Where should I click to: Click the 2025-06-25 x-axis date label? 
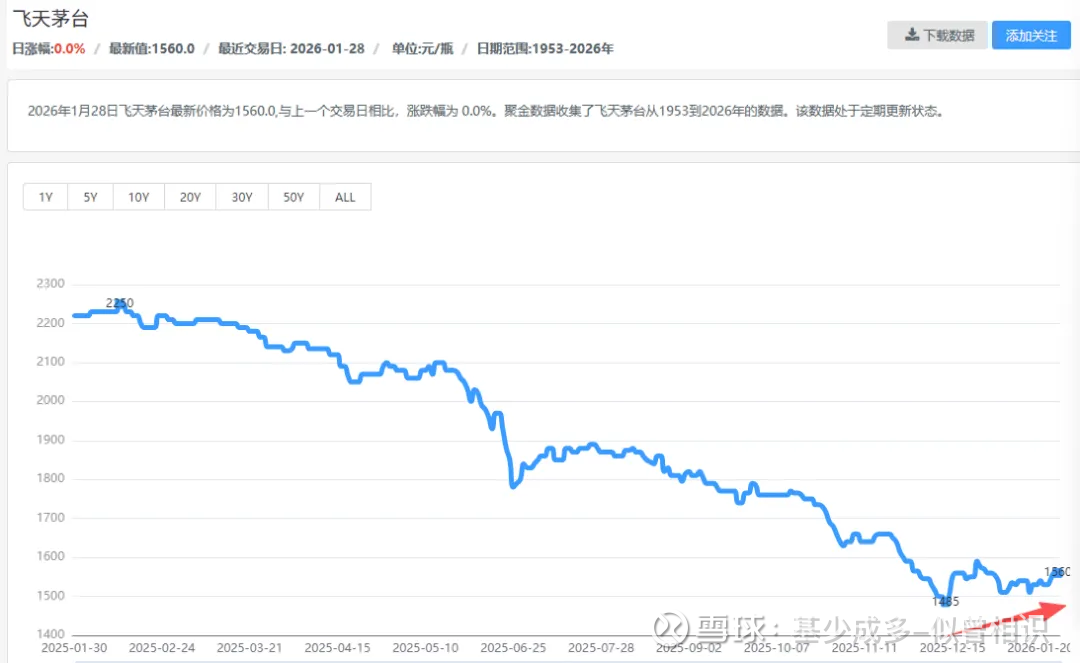[513, 648]
